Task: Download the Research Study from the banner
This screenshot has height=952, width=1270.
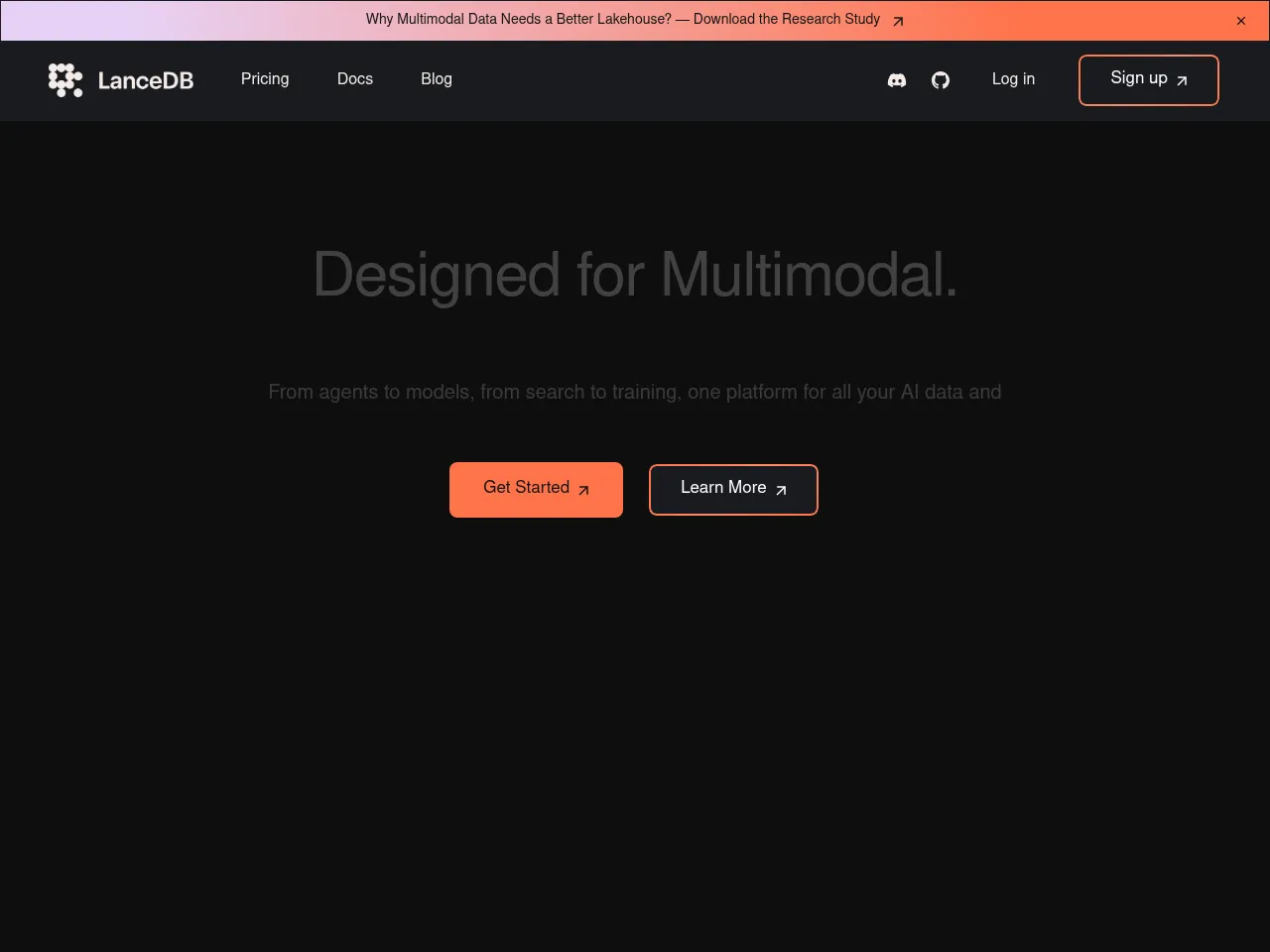Action: [623, 20]
